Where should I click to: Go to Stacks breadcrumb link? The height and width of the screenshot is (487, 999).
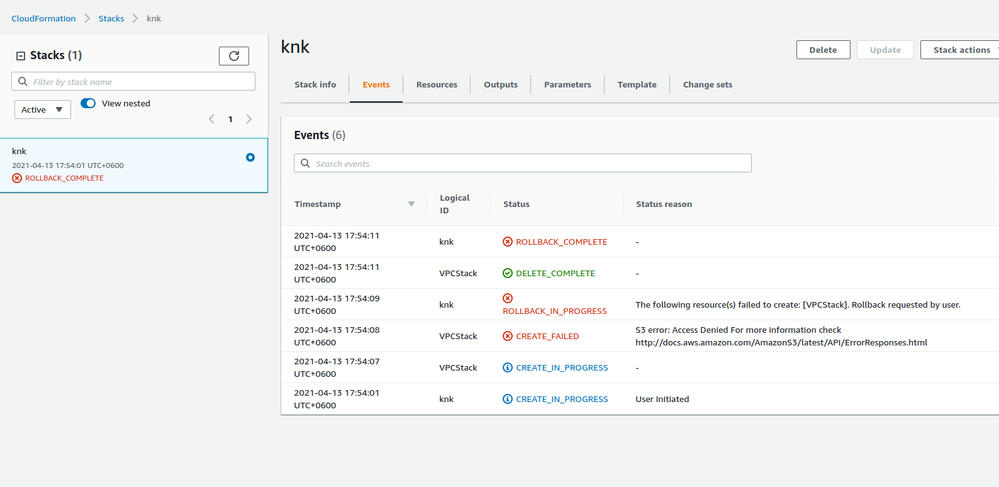coord(111,18)
